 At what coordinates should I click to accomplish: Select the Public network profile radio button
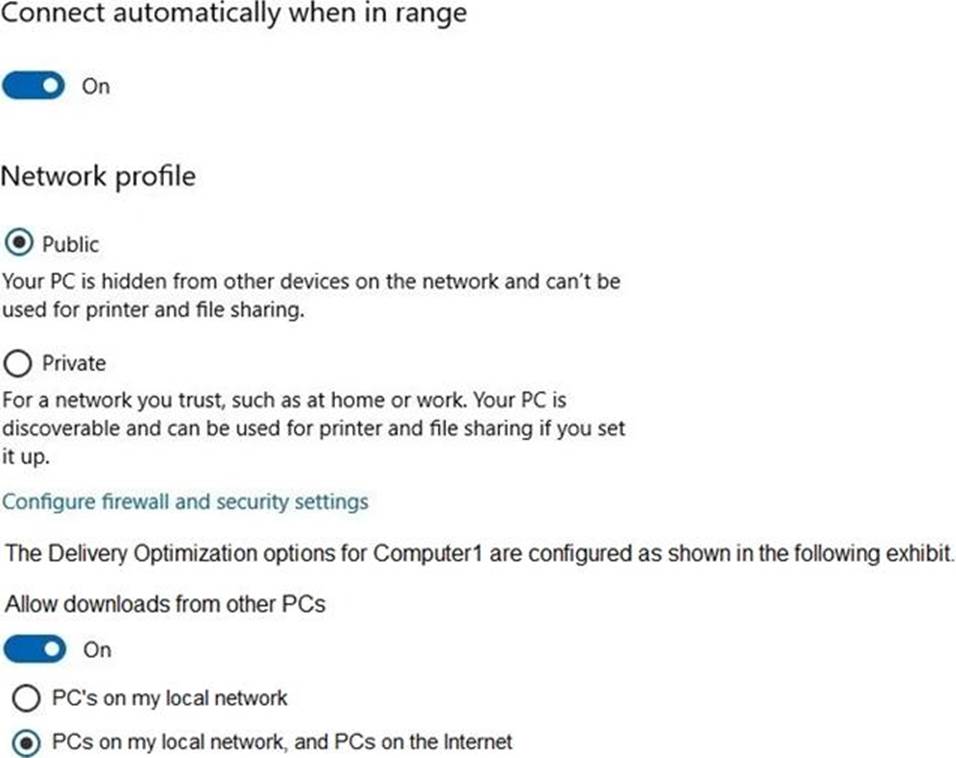coord(18,243)
